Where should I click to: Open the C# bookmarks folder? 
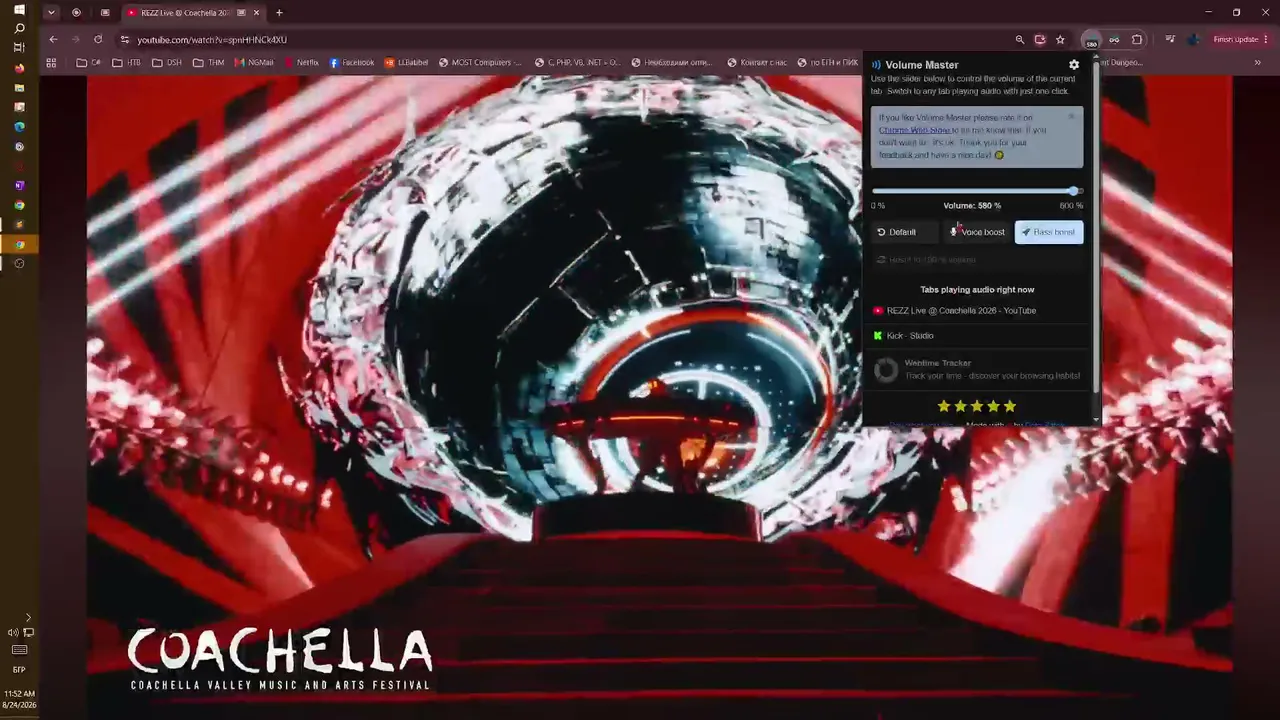(x=89, y=63)
